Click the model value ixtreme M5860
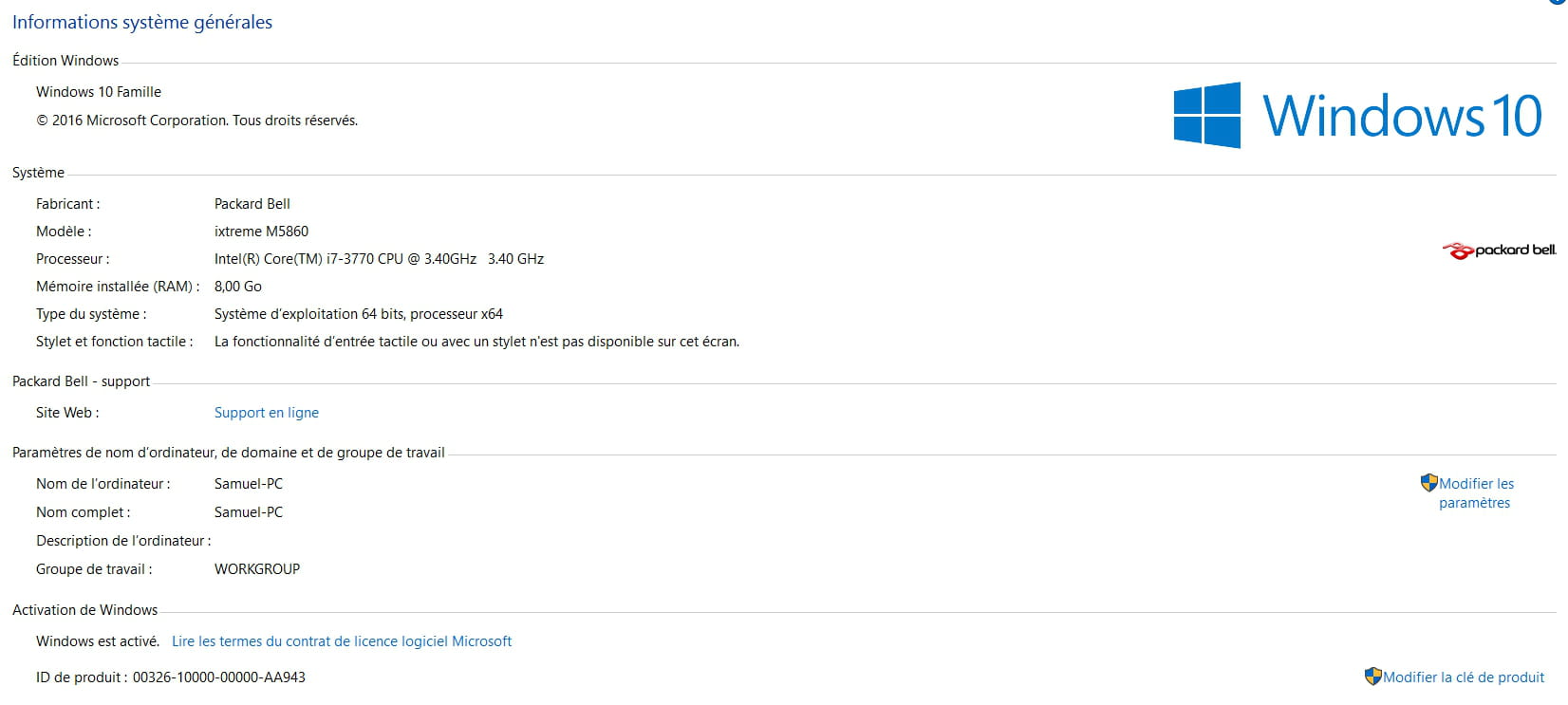The width and height of the screenshot is (1568, 705). click(x=261, y=232)
